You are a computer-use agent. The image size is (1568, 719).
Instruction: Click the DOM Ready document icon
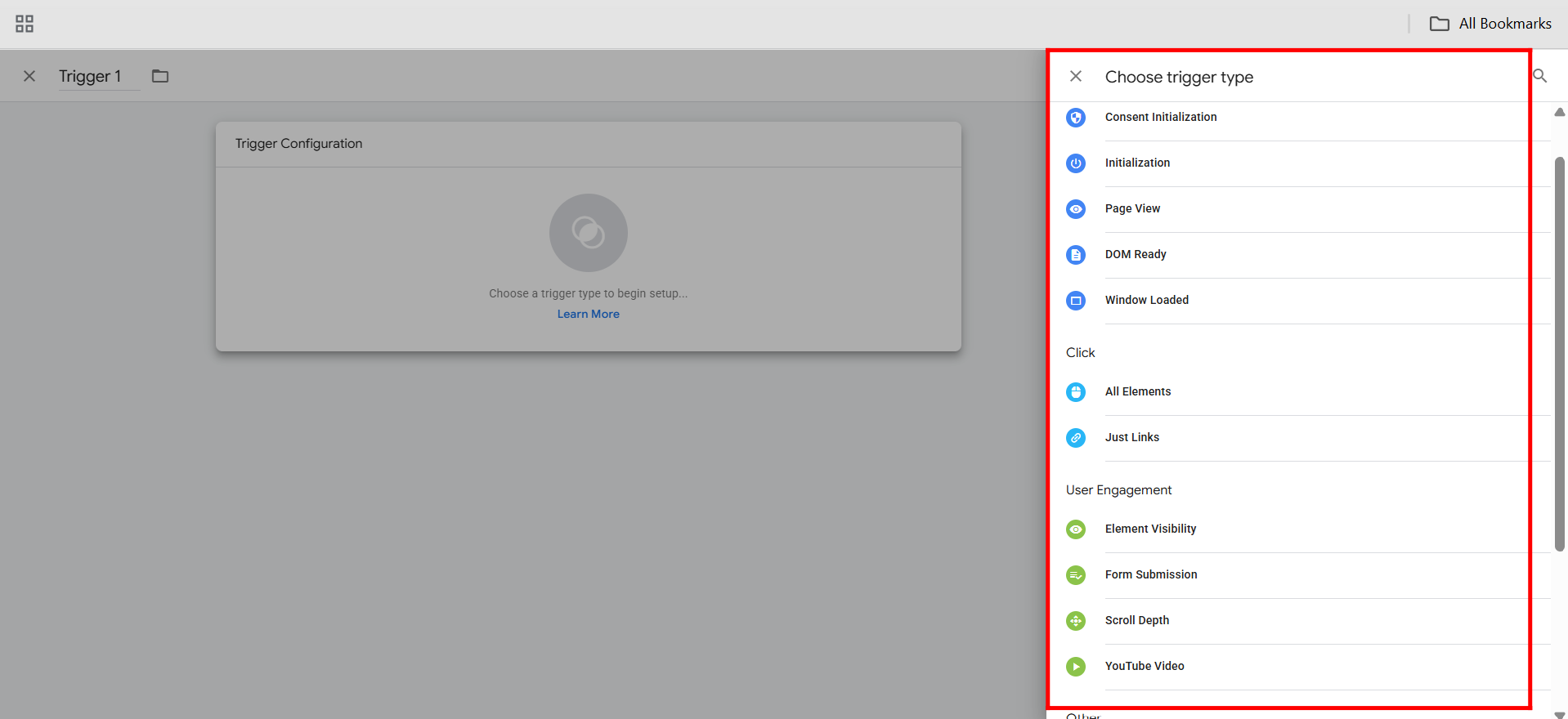point(1076,255)
